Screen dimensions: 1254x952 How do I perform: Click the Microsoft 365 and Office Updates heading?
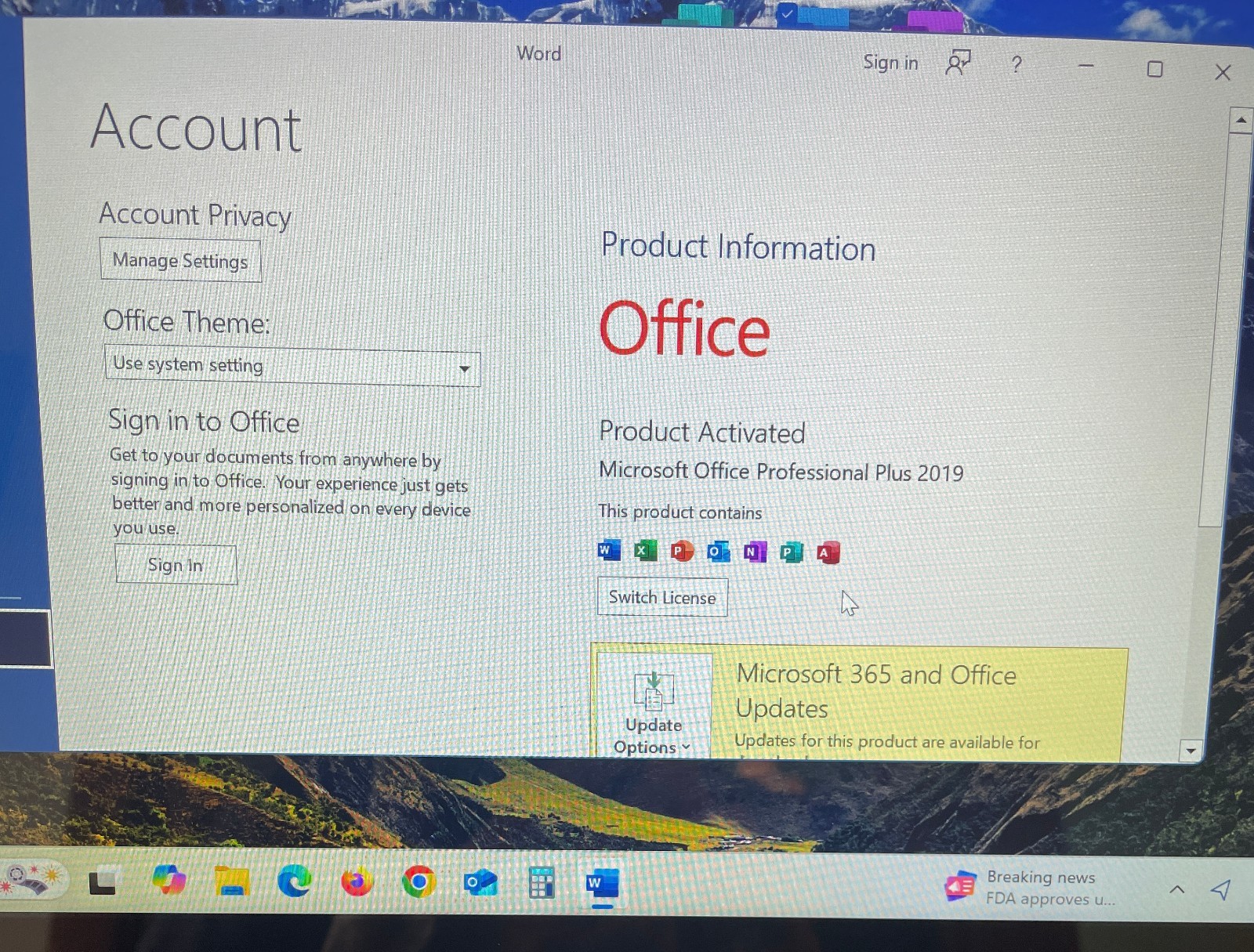coord(876,691)
